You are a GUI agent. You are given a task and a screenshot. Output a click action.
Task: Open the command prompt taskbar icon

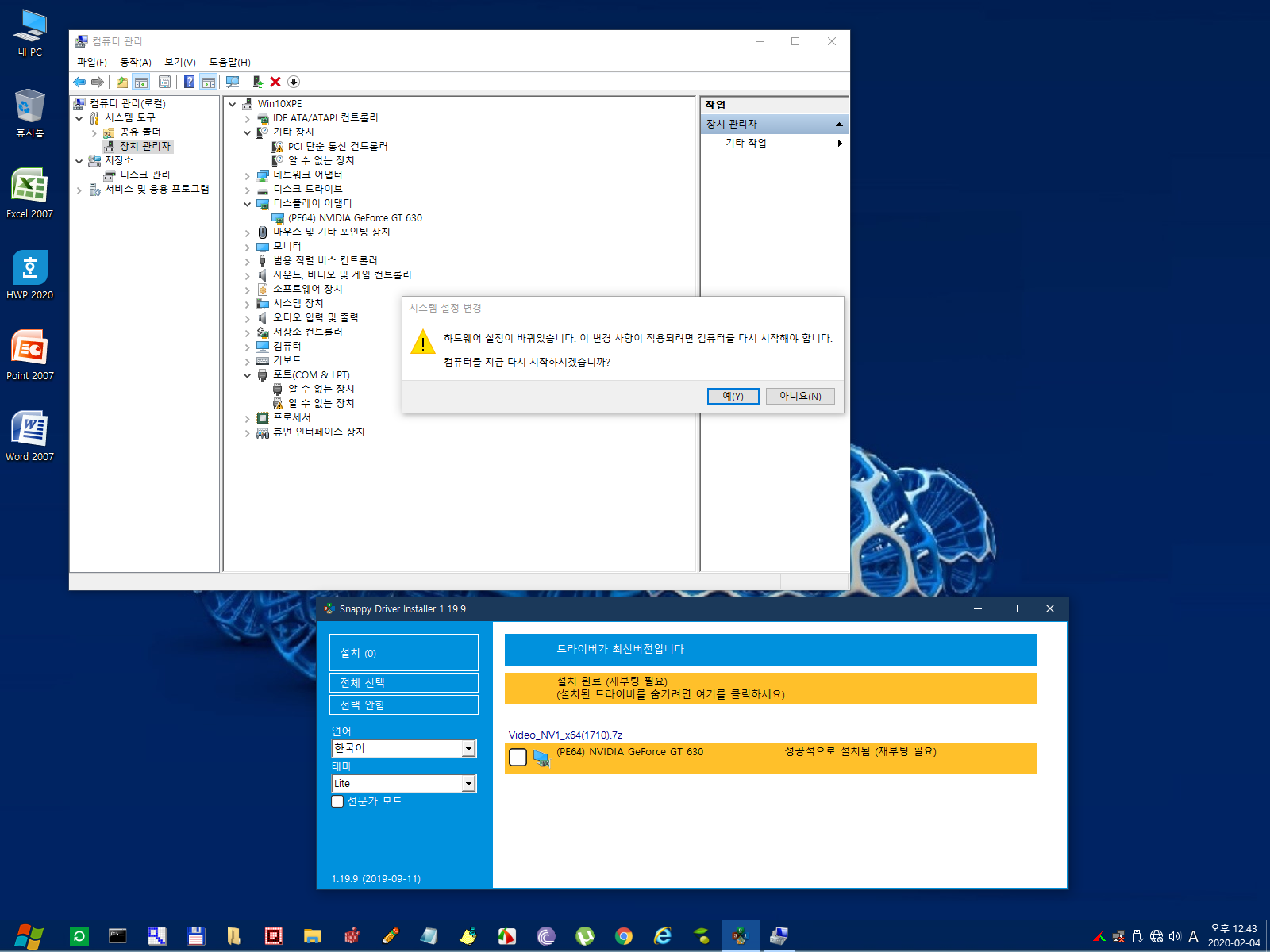tap(117, 936)
